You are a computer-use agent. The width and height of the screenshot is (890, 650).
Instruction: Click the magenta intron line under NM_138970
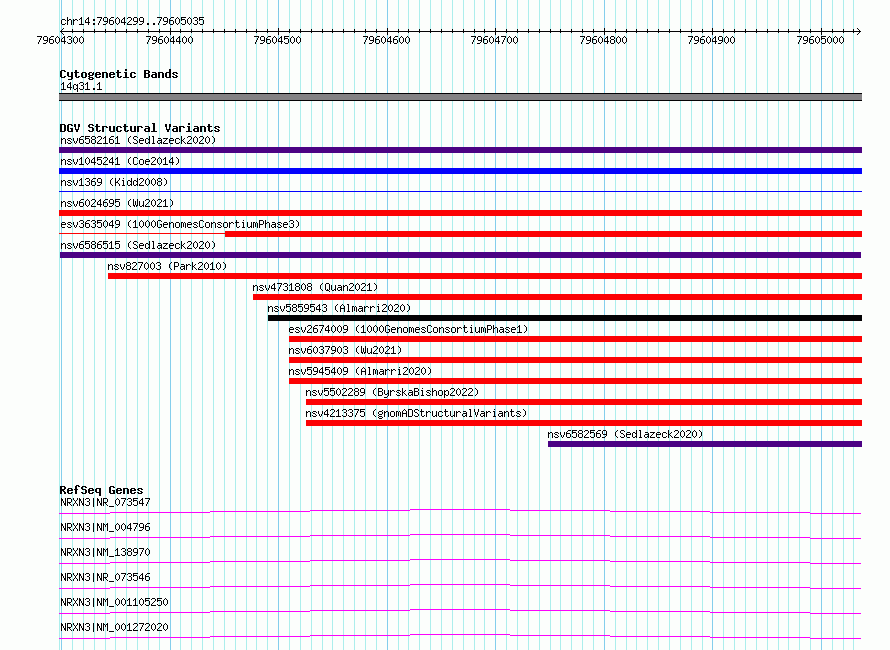[x=460, y=560]
